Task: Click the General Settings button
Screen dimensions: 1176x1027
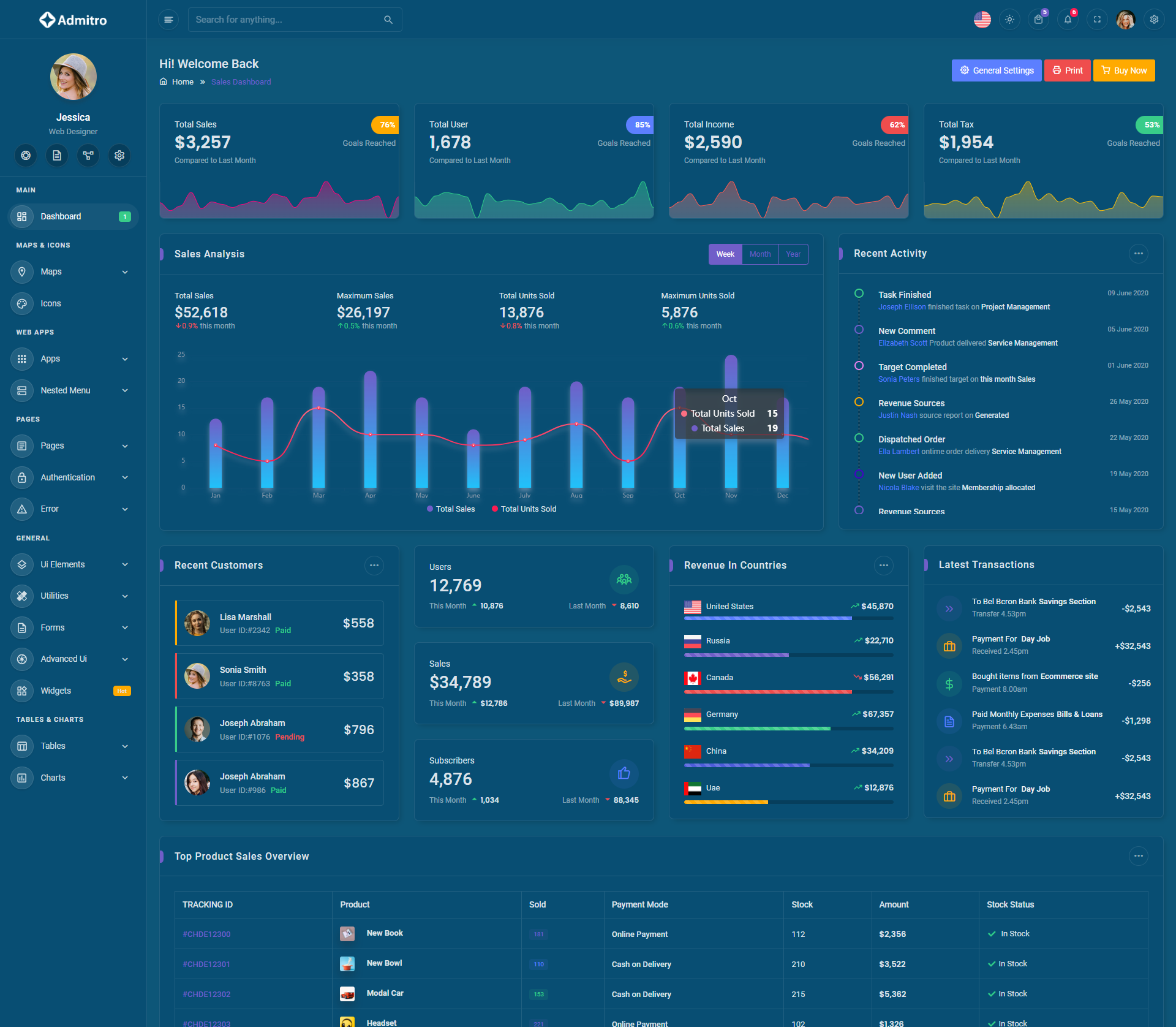Action: click(997, 70)
